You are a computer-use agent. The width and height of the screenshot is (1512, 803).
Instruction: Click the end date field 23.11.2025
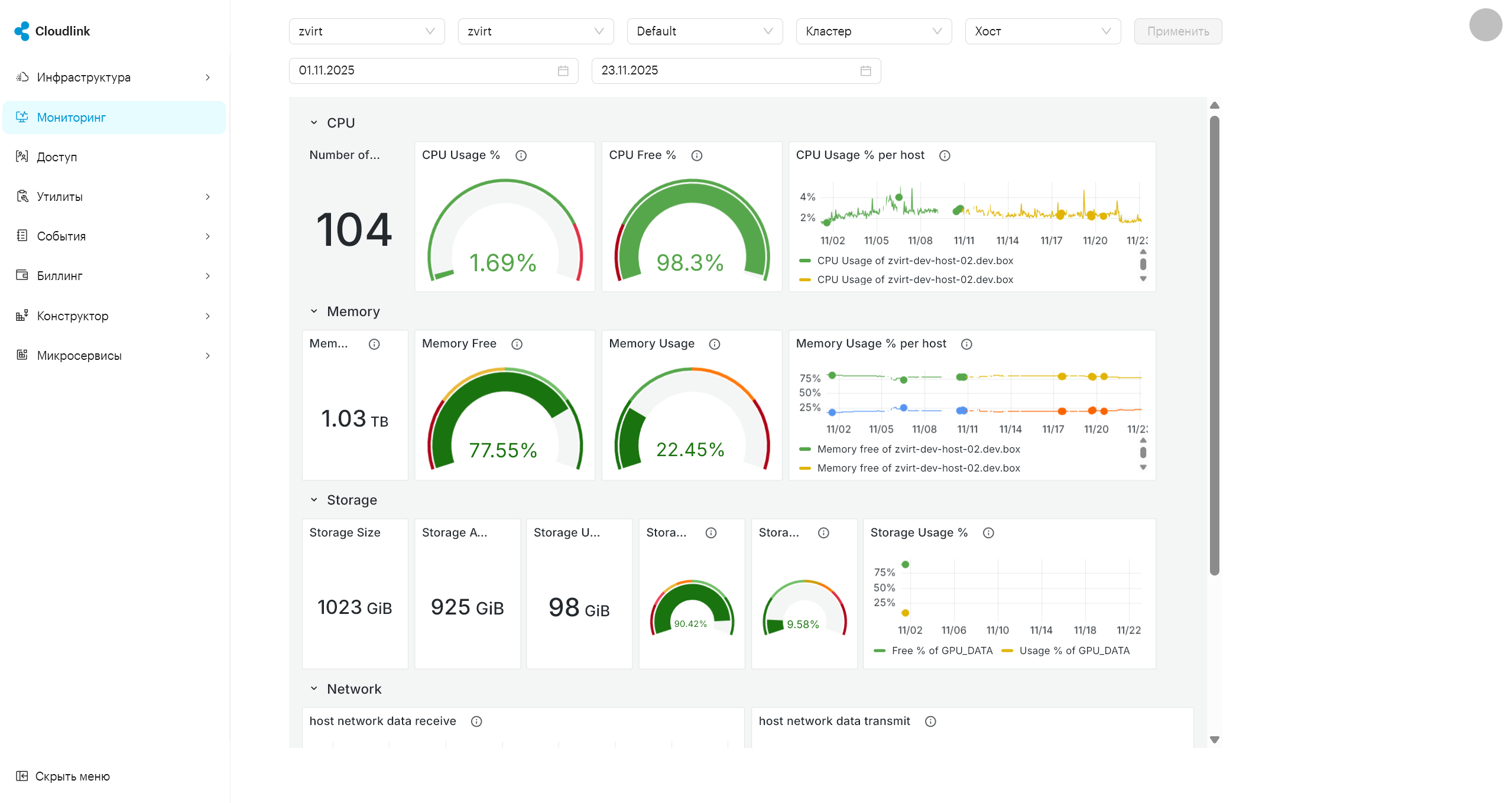click(x=736, y=71)
